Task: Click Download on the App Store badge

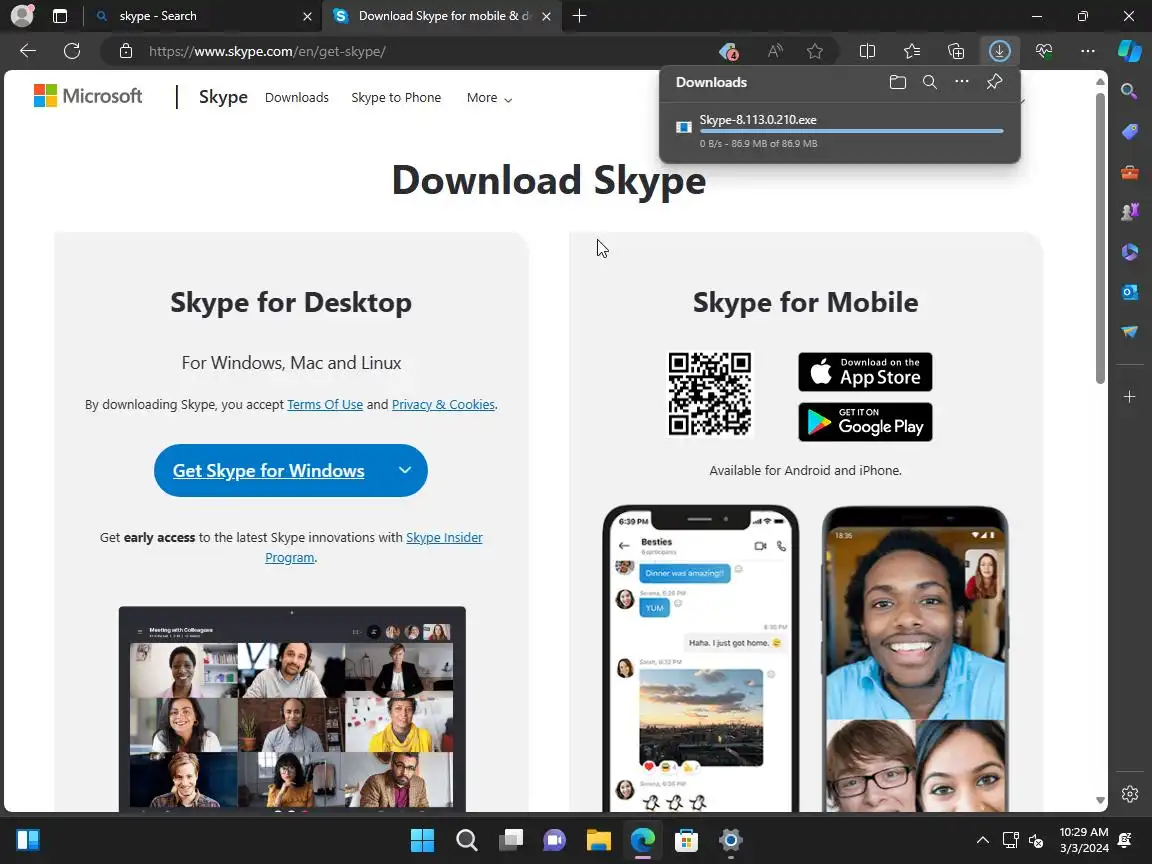Action: (x=865, y=372)
